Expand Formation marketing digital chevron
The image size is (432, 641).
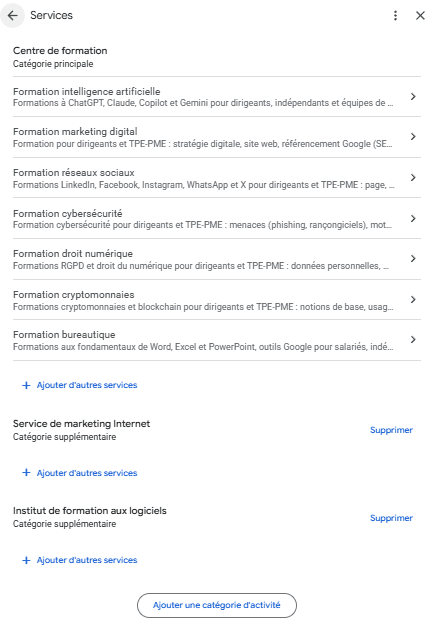[413, 137]
